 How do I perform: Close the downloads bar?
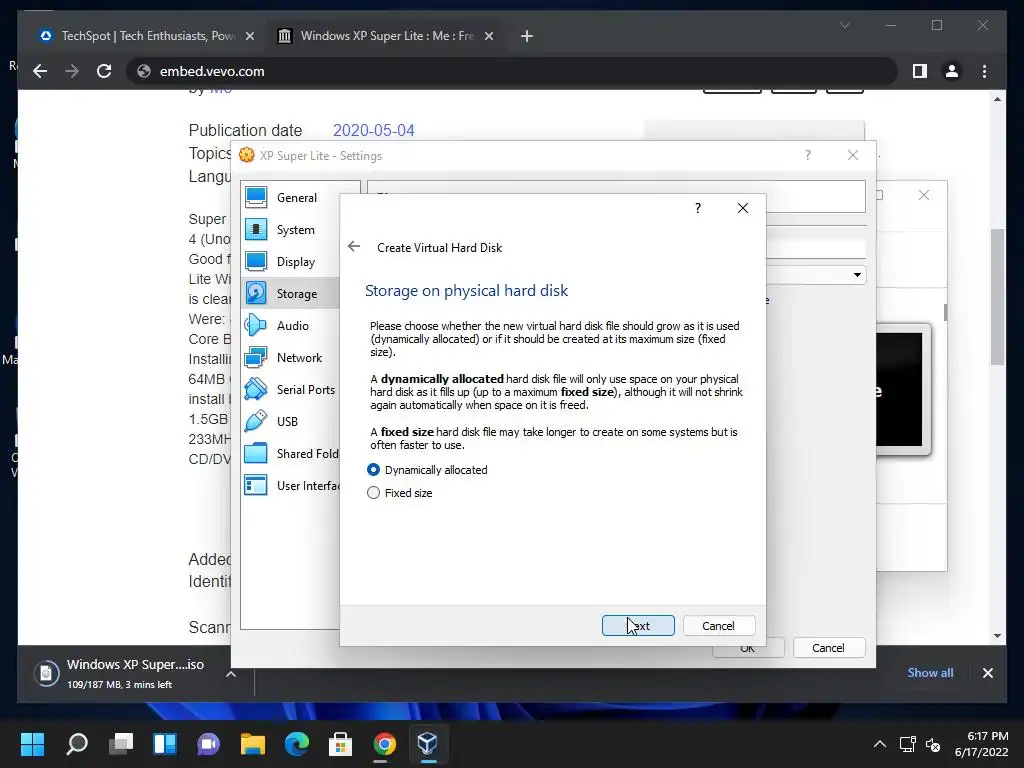point(987,673)
